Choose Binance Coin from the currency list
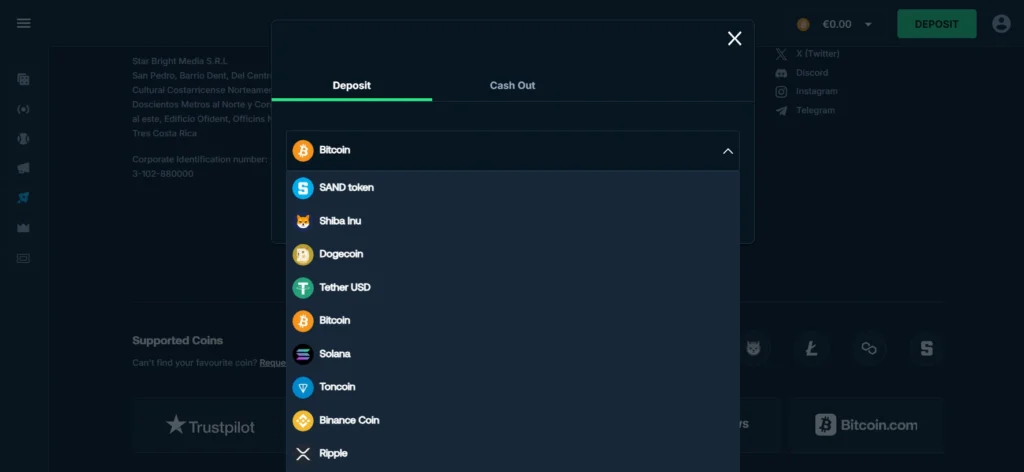 [513, 420]
